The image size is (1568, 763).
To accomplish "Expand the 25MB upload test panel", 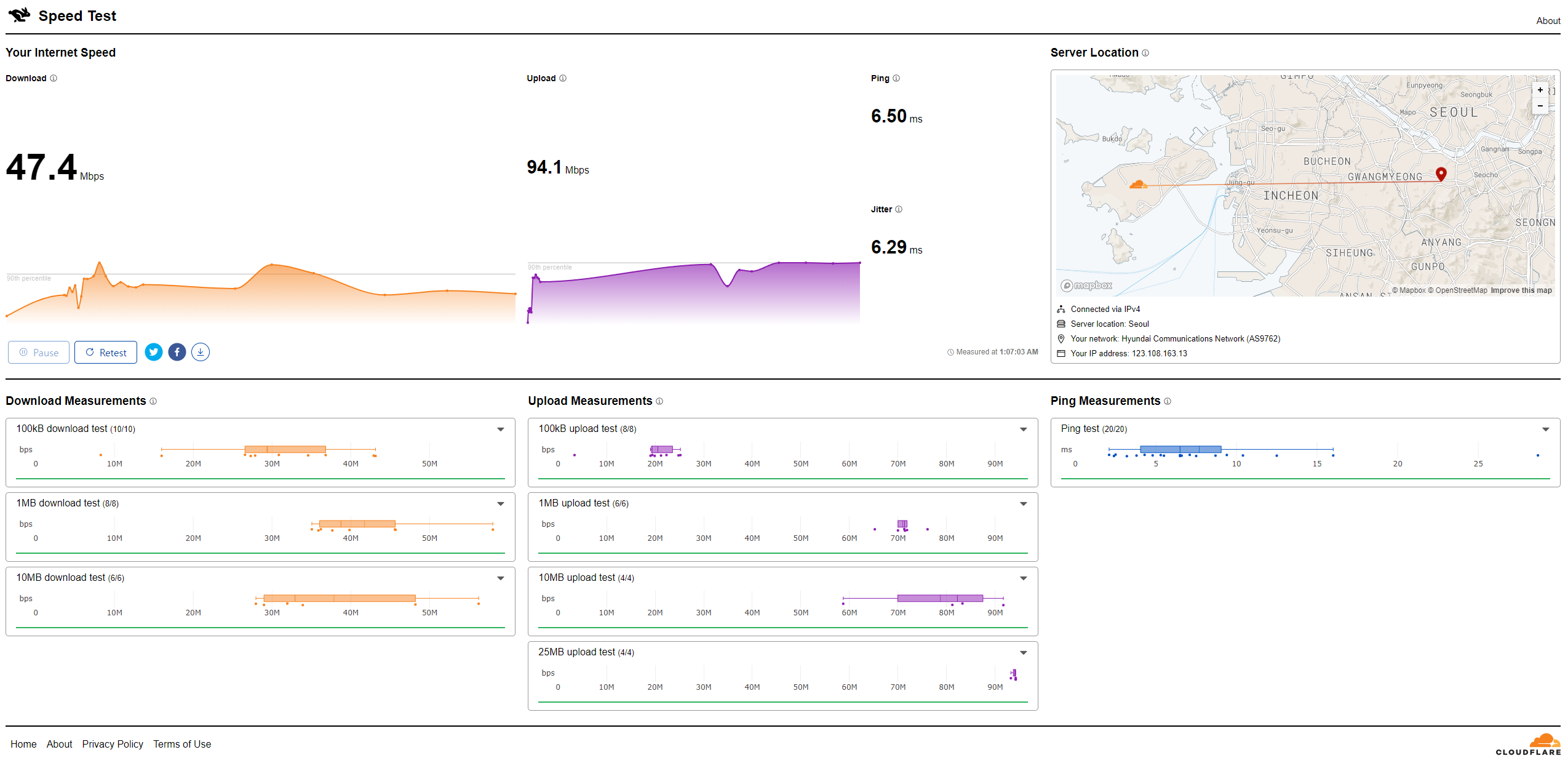I will click(x=1024, y=653).
